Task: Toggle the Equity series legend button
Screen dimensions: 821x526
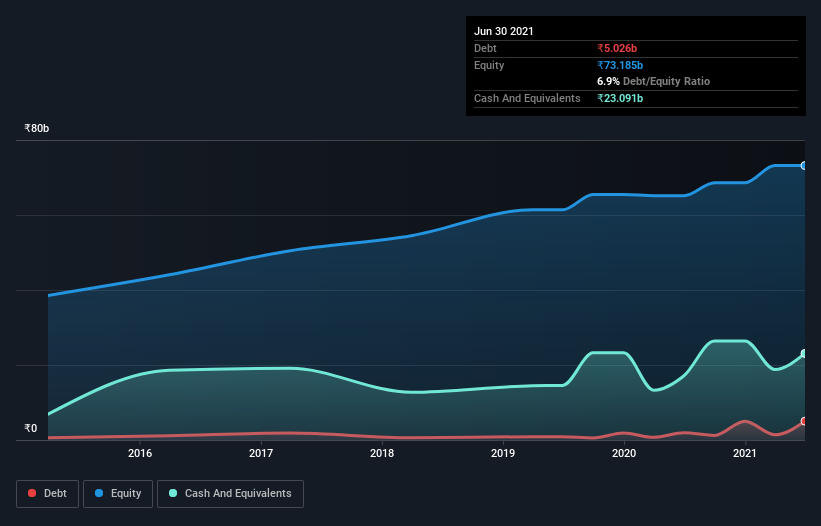Action: click(x=118, y=494)
